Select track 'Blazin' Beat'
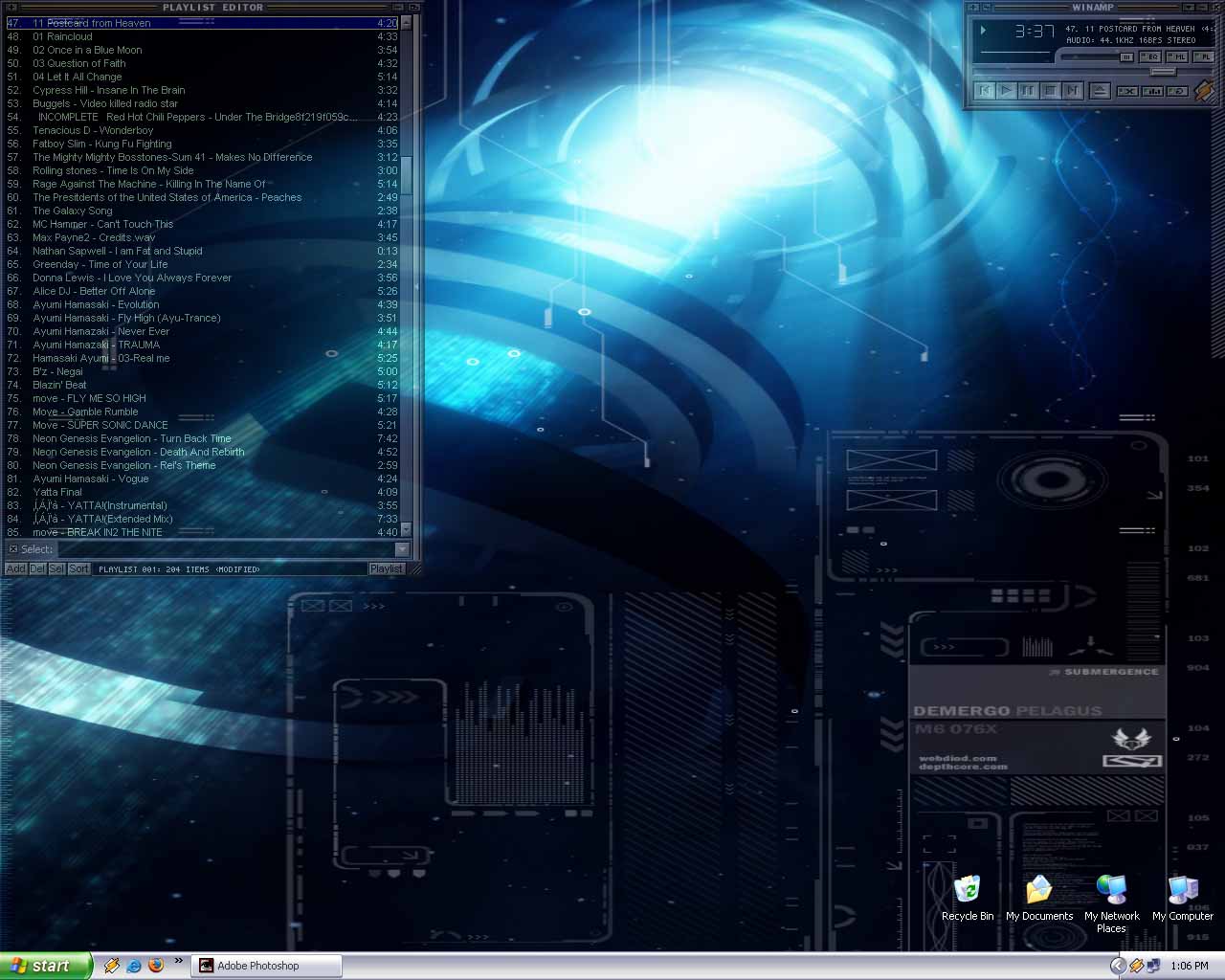1225x980 pixels. coord(202,385)
